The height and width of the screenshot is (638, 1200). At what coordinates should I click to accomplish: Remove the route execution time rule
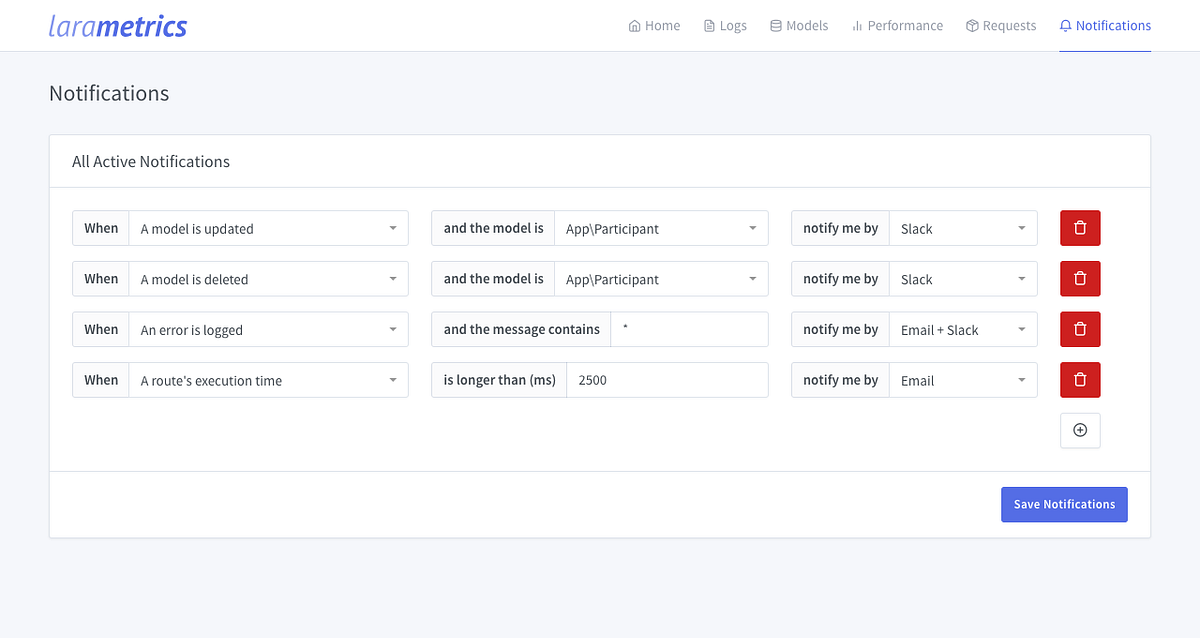[x=1080, y=380]
